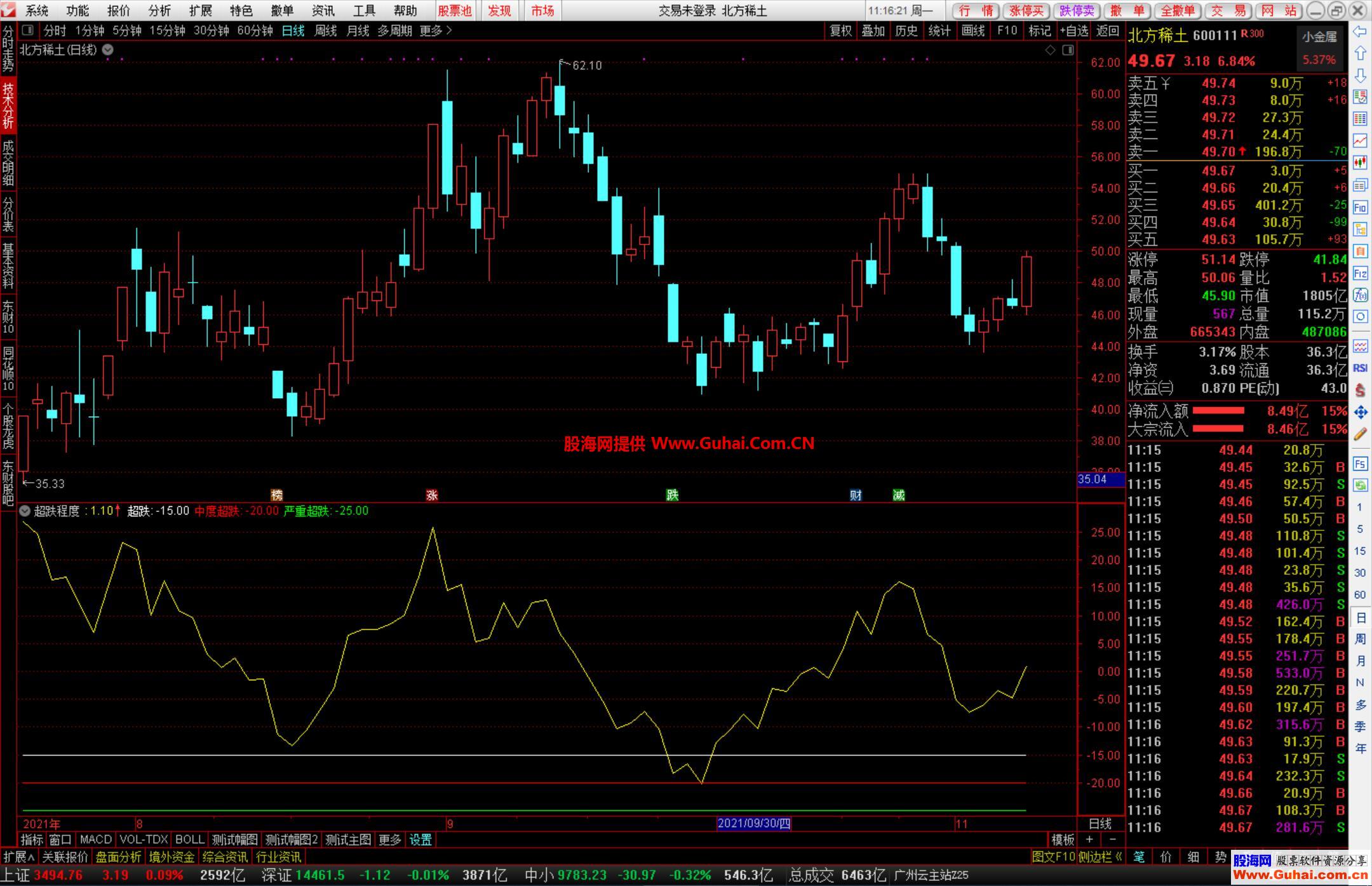Viewport: 1372px width, 886px height.
Task: Open the colored table grid icon
Action: point(1360,119)
